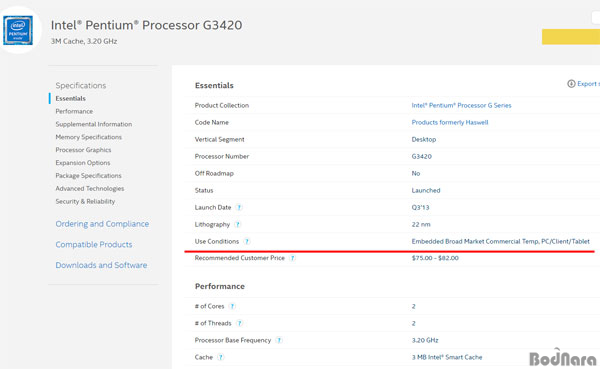Jump to Performance section in sidebar
The image size is (600, 369).
click(x=74, y=111)
